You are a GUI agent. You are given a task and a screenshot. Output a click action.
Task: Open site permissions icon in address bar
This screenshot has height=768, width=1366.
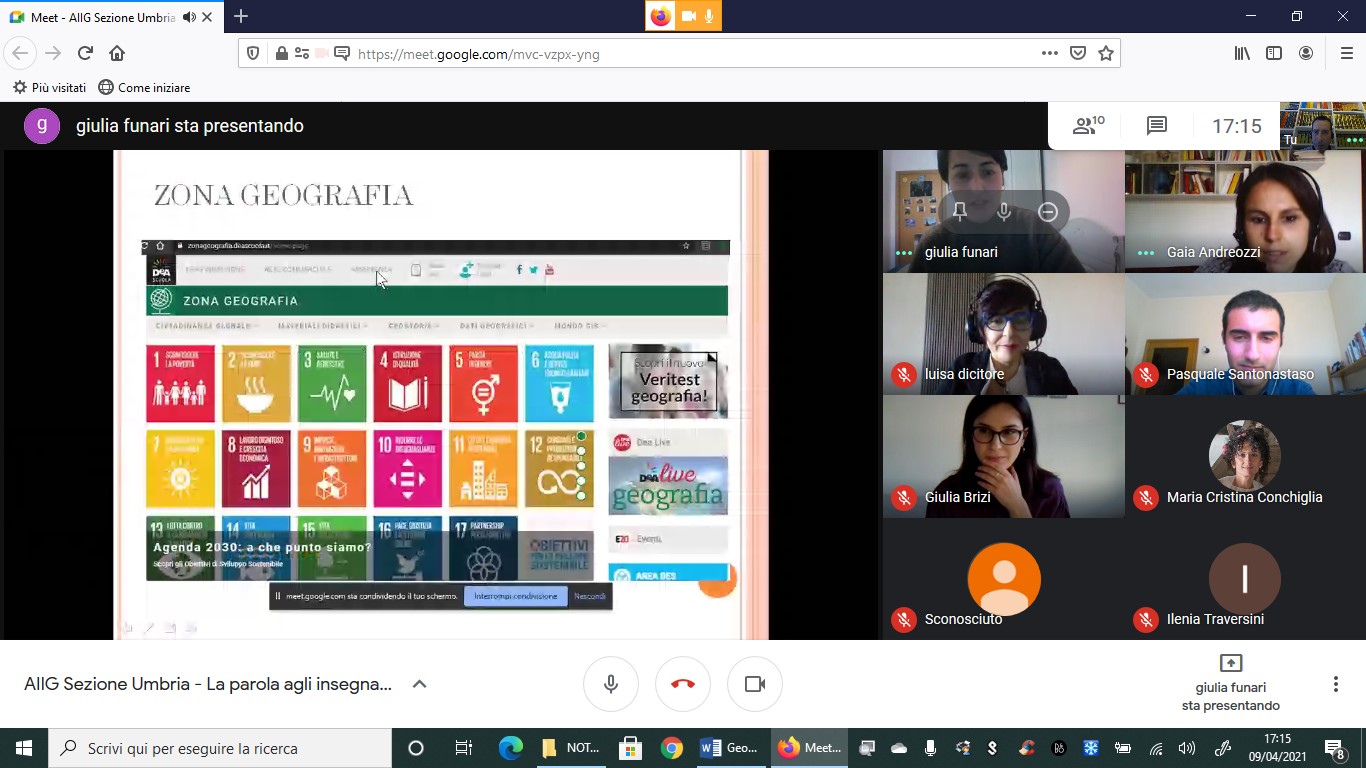(302, 54)
